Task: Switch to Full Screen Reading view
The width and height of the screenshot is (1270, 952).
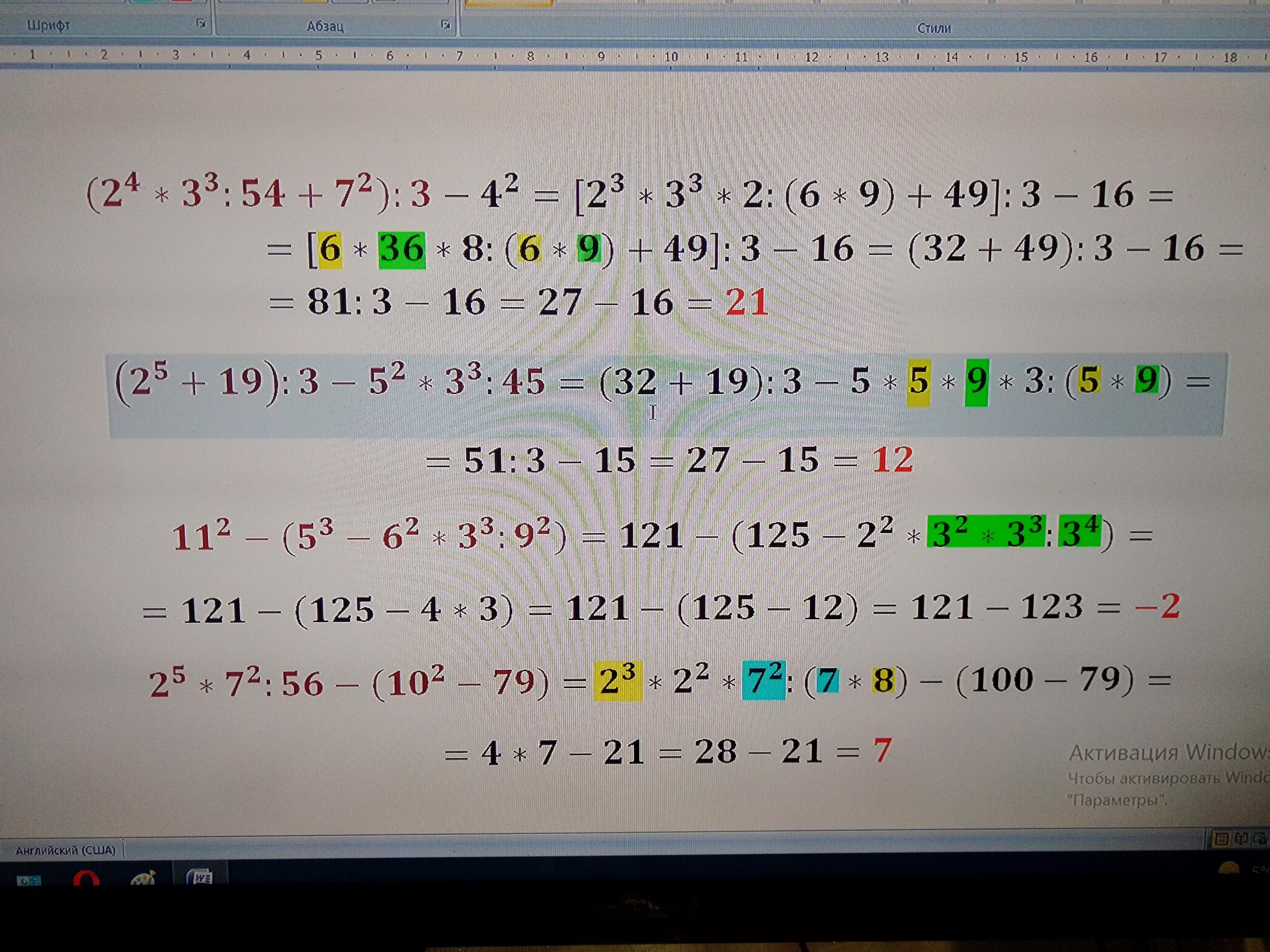Action: pyautogui.click(x=1241, y=838)
